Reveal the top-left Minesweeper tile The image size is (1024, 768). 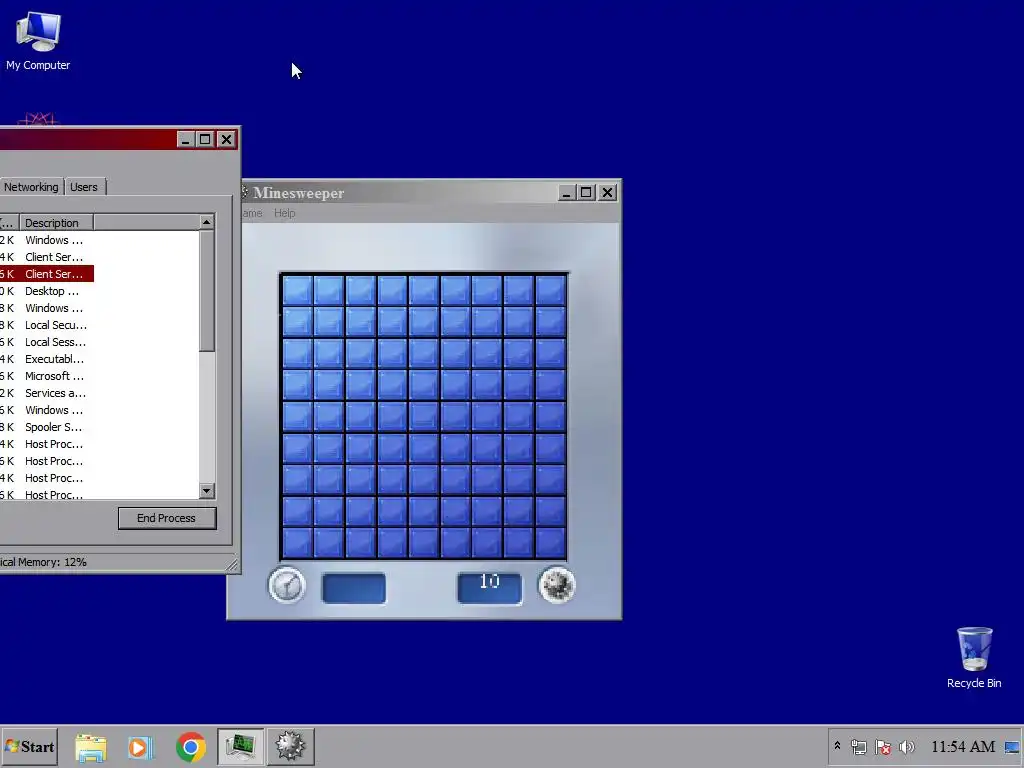(297, 290)
